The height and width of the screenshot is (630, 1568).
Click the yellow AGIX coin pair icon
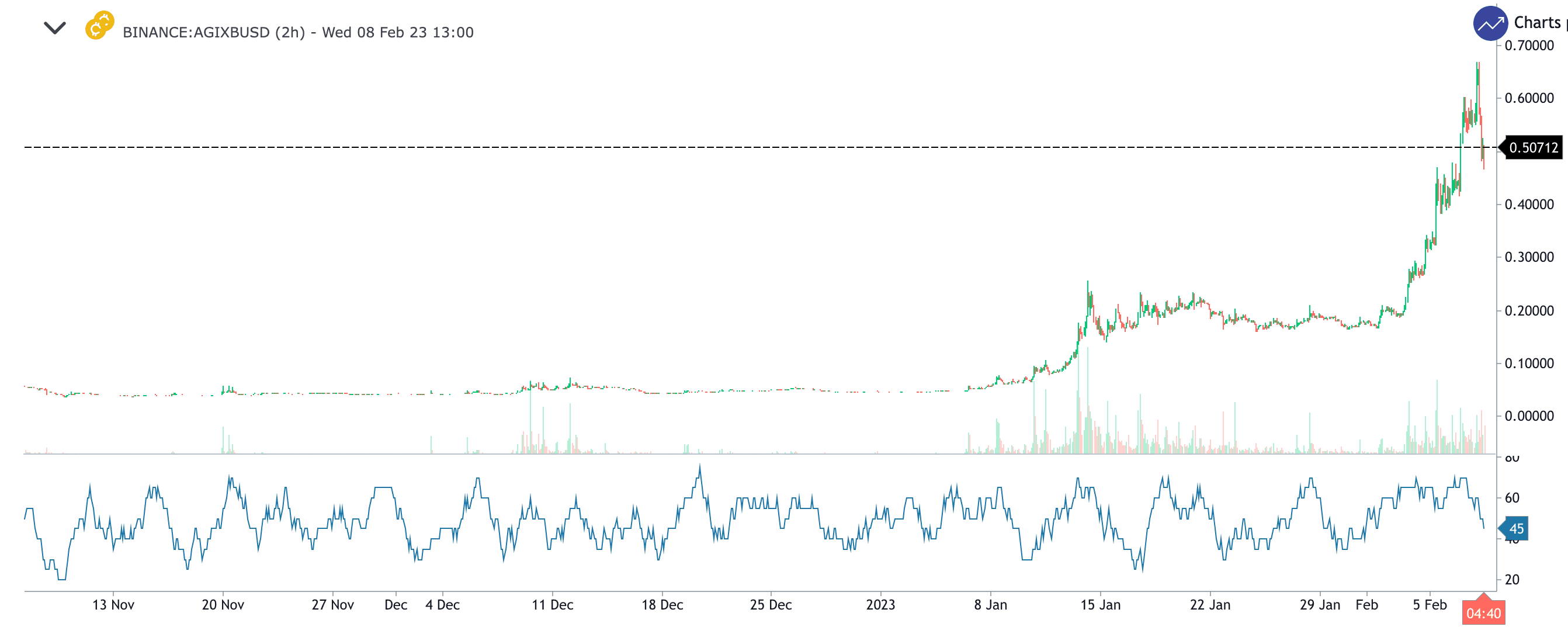[99, 26]
